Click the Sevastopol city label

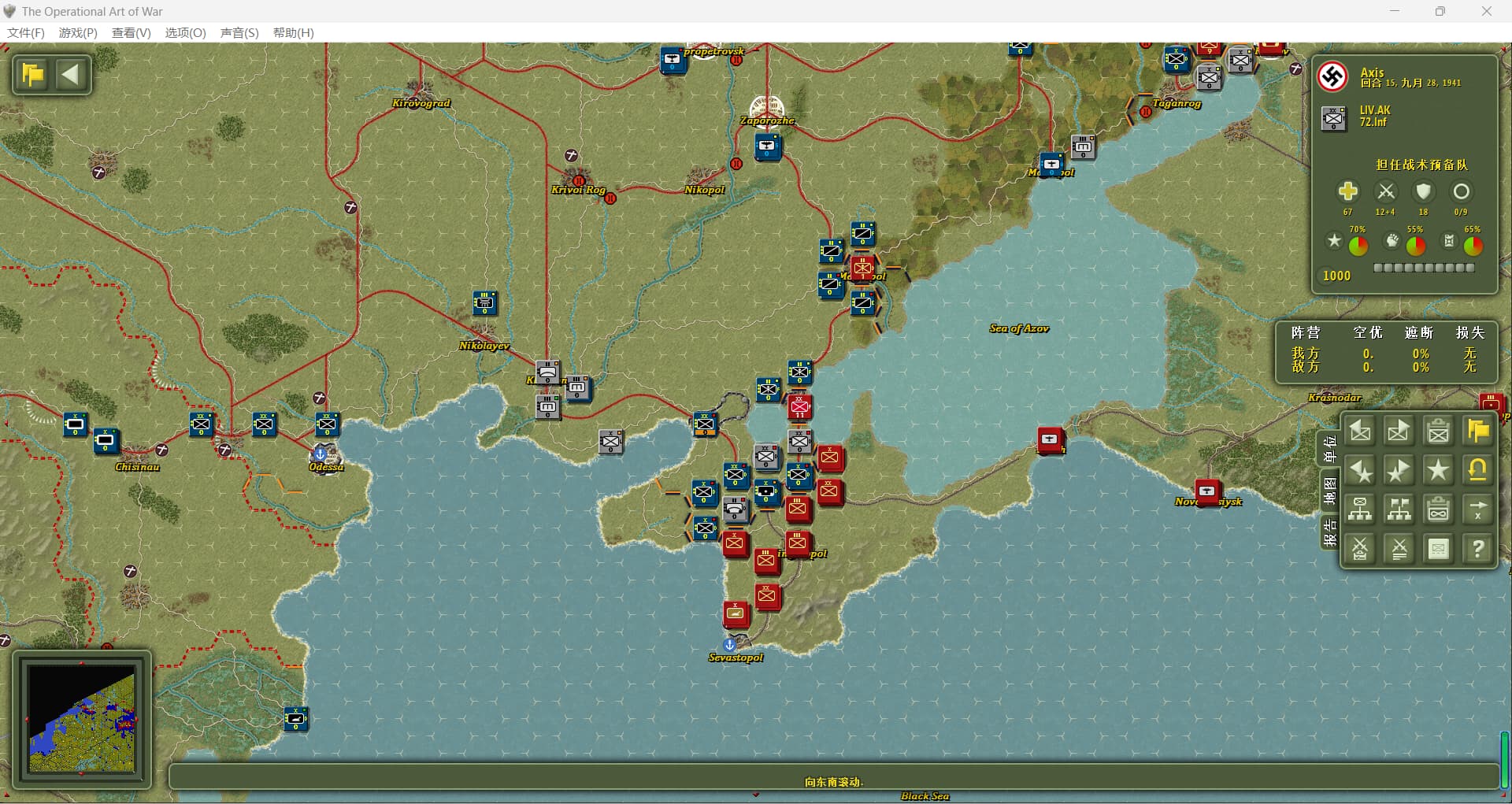coord(736,658)
